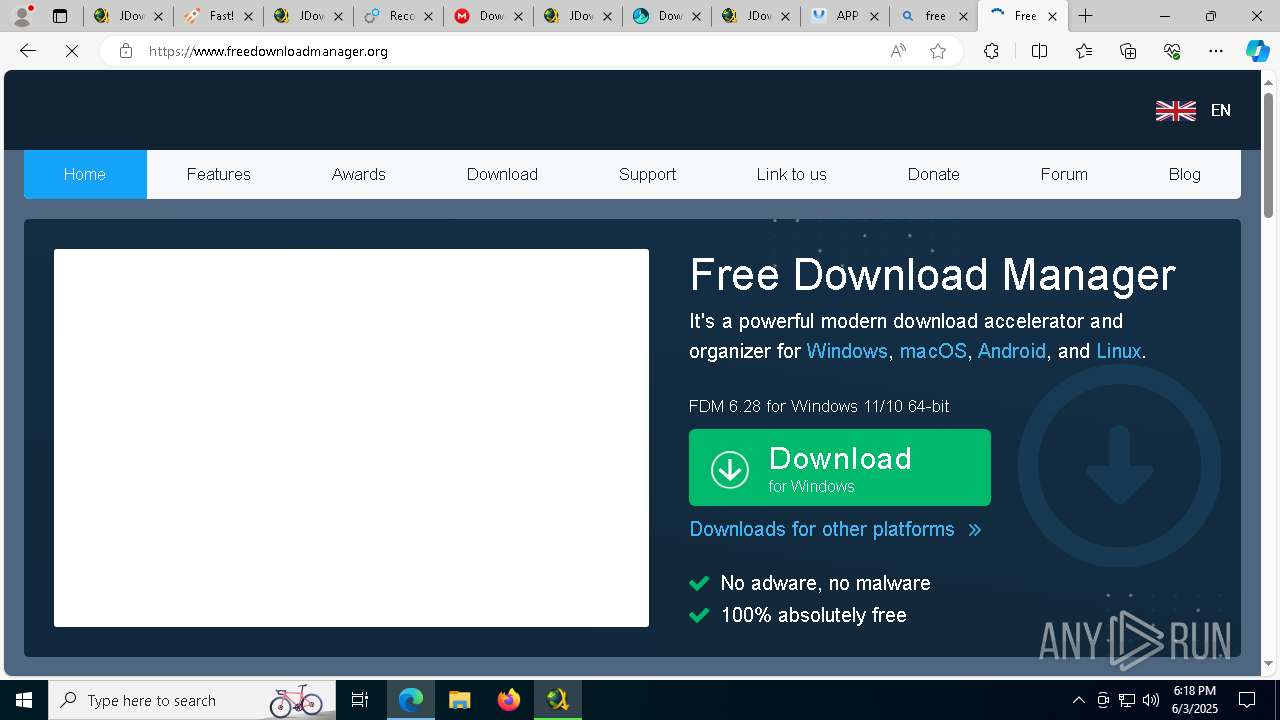
Task: Open the volume control in tray
Action: (1151, 700)
